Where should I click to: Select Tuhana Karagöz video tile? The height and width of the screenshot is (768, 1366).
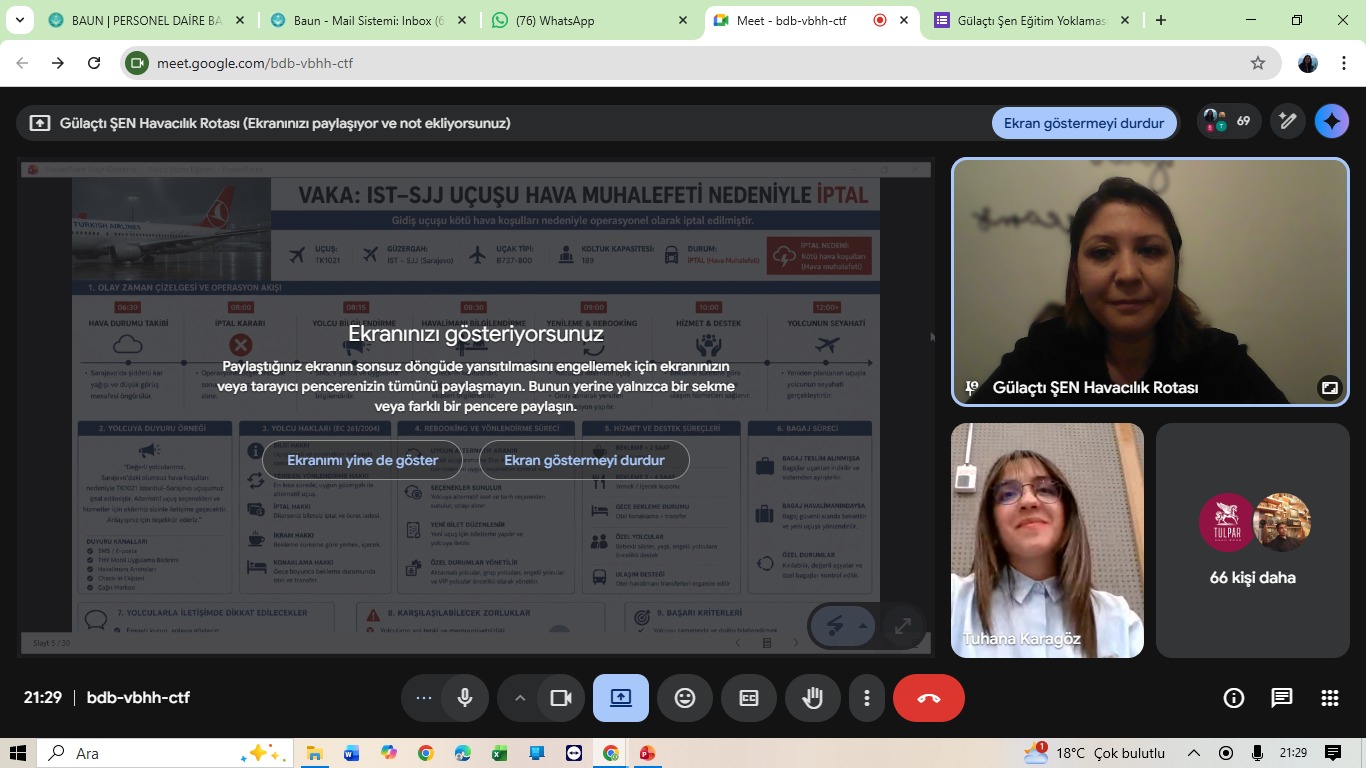point(1047,540)
